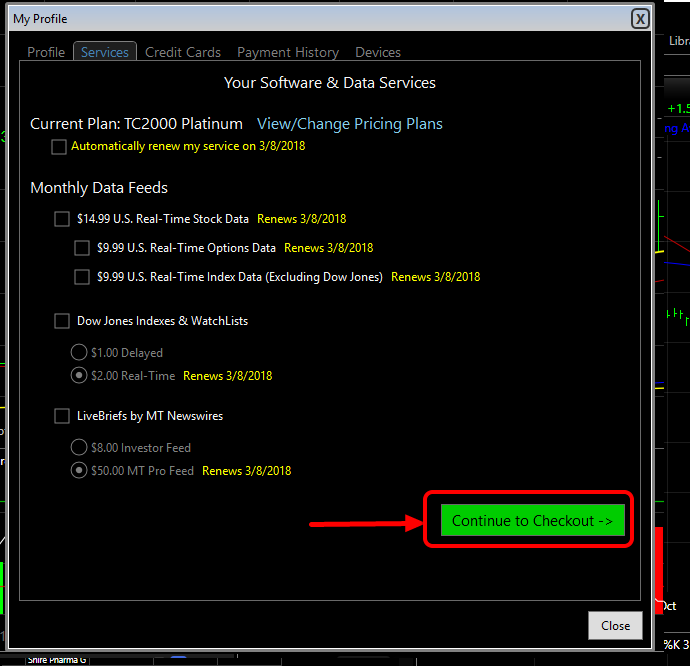Switch to the Profile tab
Viewport: 690px width, 666px height.
[46, 52]
